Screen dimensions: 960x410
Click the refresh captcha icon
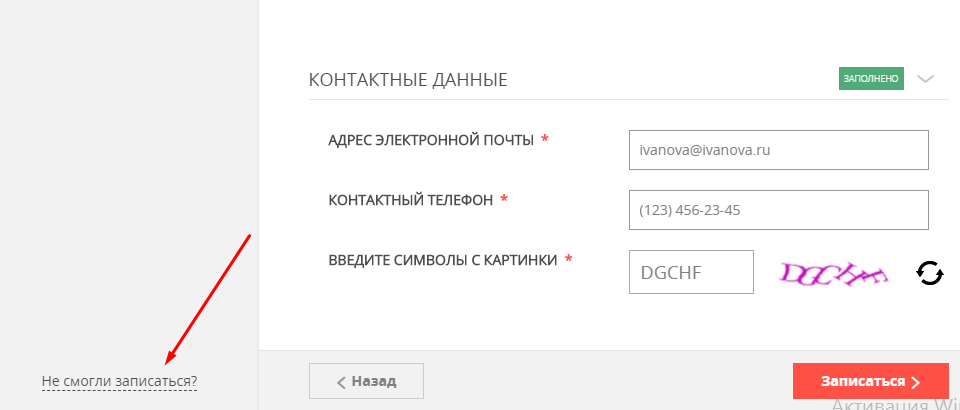pyautogui.click(x=929, y=272)
